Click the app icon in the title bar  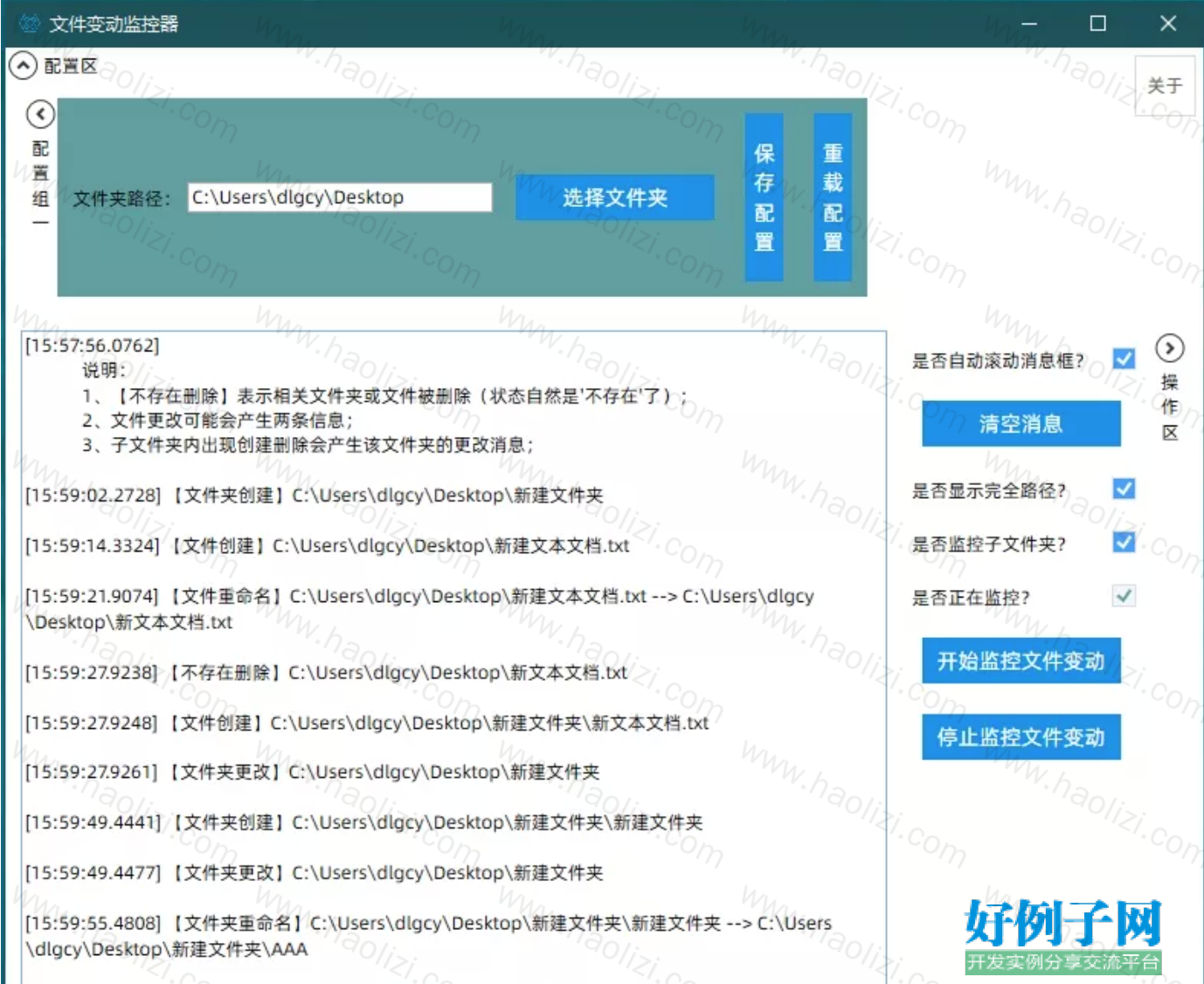30,24
